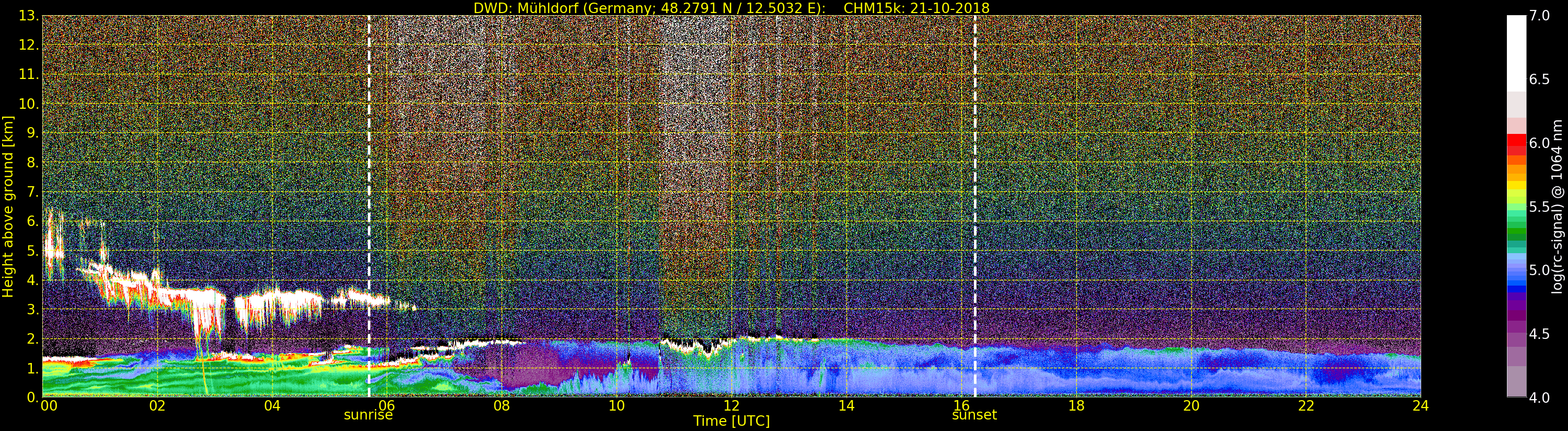Click the x-axis tick label '08'
This screenshot has height=431, width=1568.
pyautogui.click(x=502, y=406)
